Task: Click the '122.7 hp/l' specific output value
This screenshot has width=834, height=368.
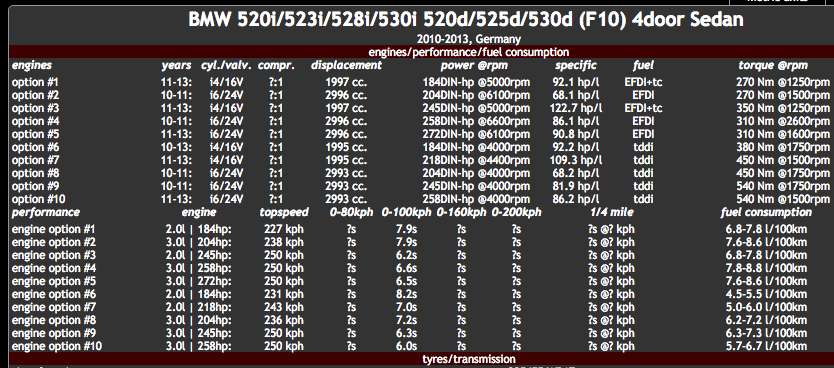Action: point(576,108)
